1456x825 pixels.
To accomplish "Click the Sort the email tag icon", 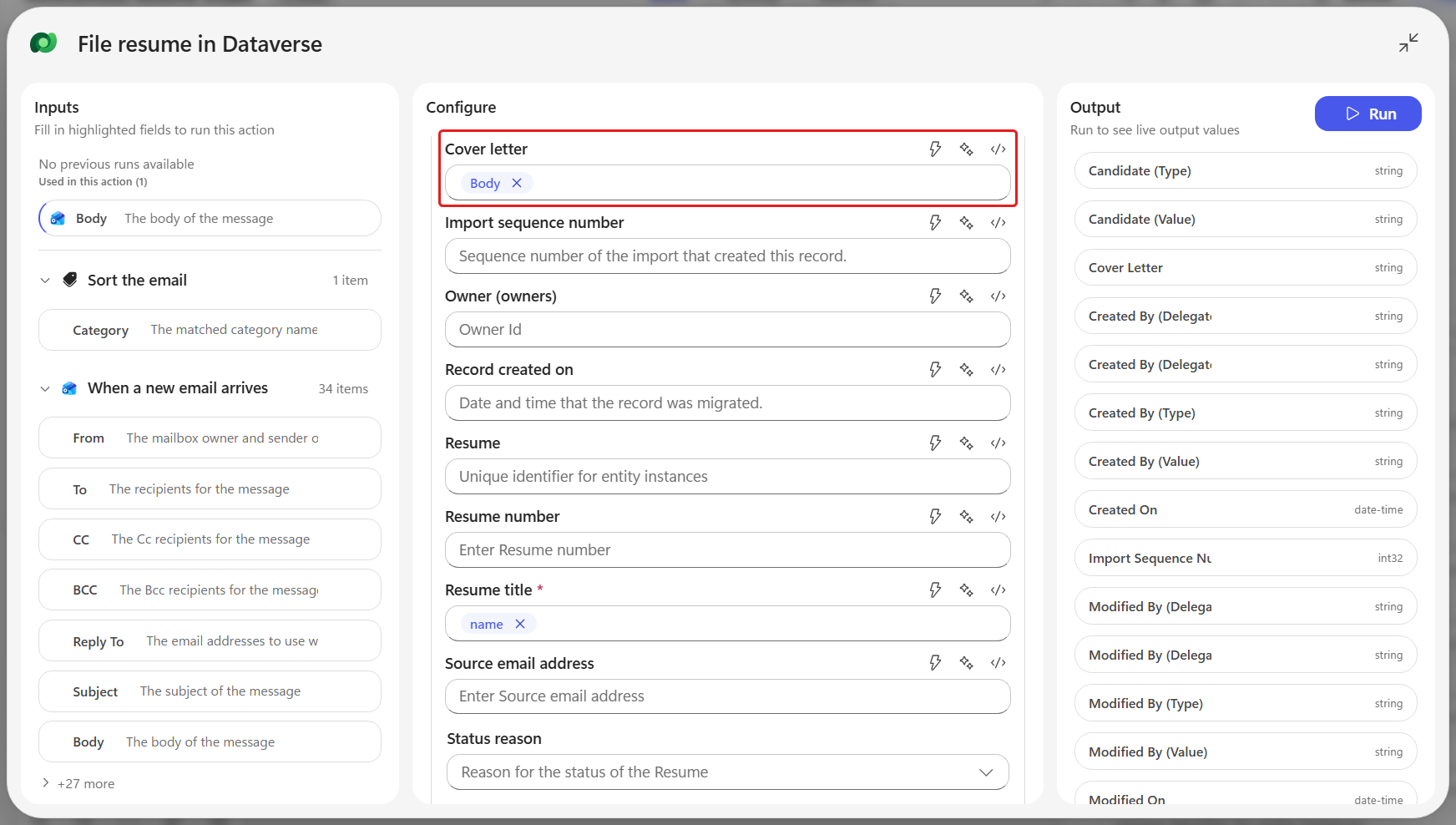I will [70, 280].
